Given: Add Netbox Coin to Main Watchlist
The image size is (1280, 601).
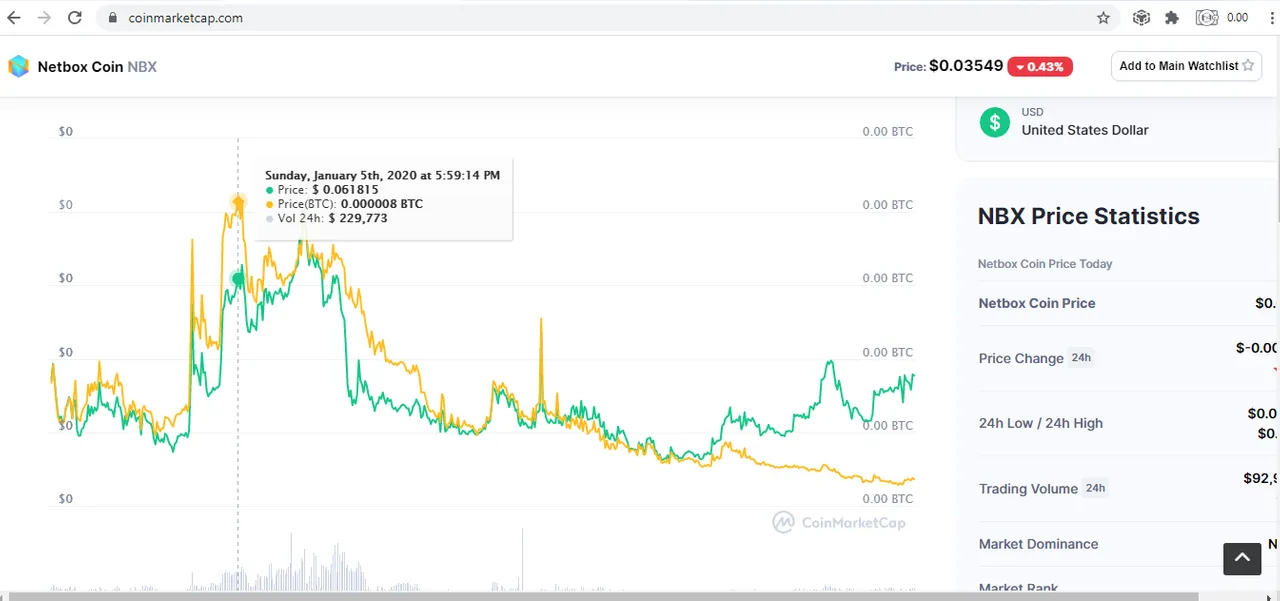Looking at the screenshot, I should [1186, 66].
